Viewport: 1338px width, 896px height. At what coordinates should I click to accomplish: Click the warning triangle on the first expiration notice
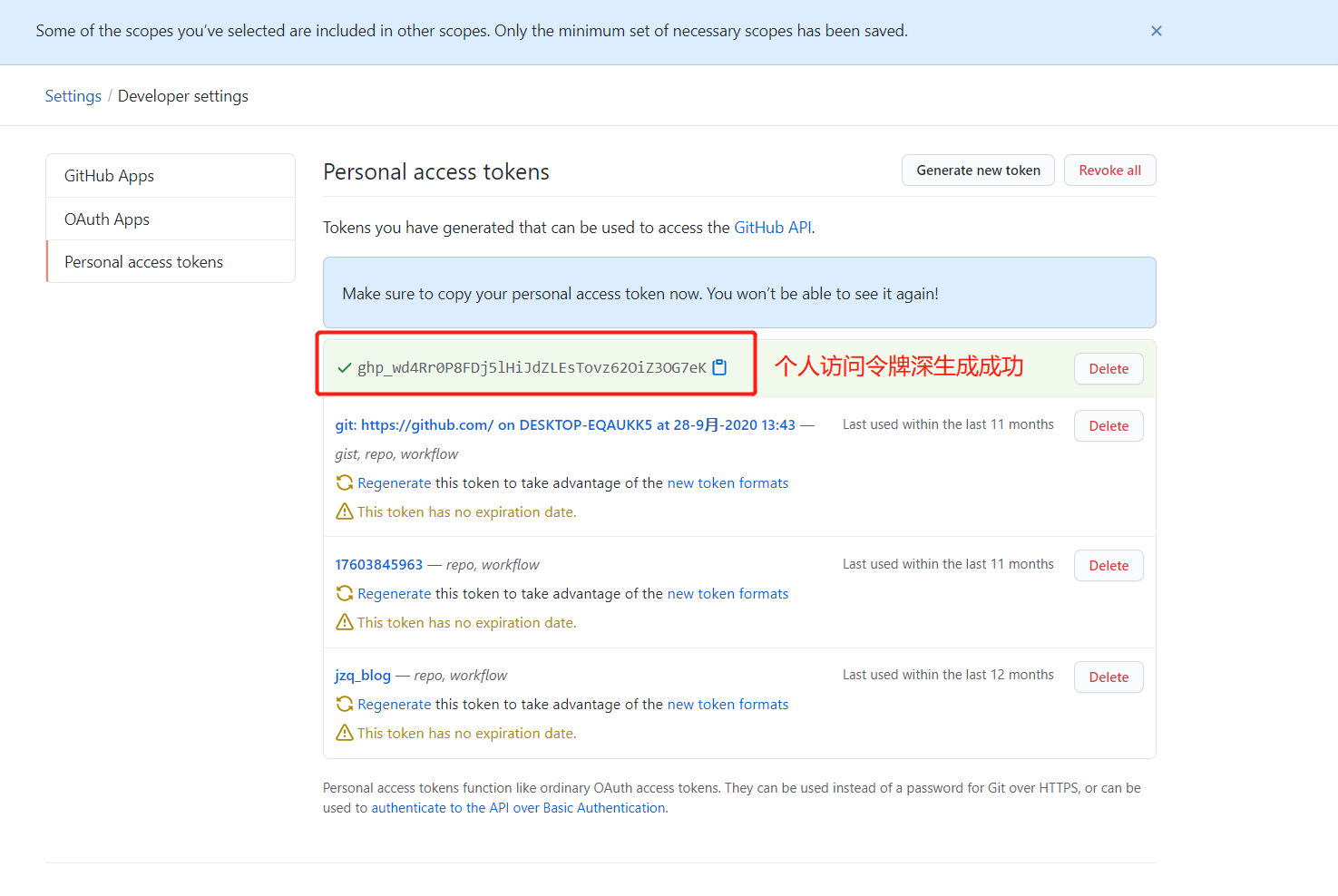click(x=345, y=511)
